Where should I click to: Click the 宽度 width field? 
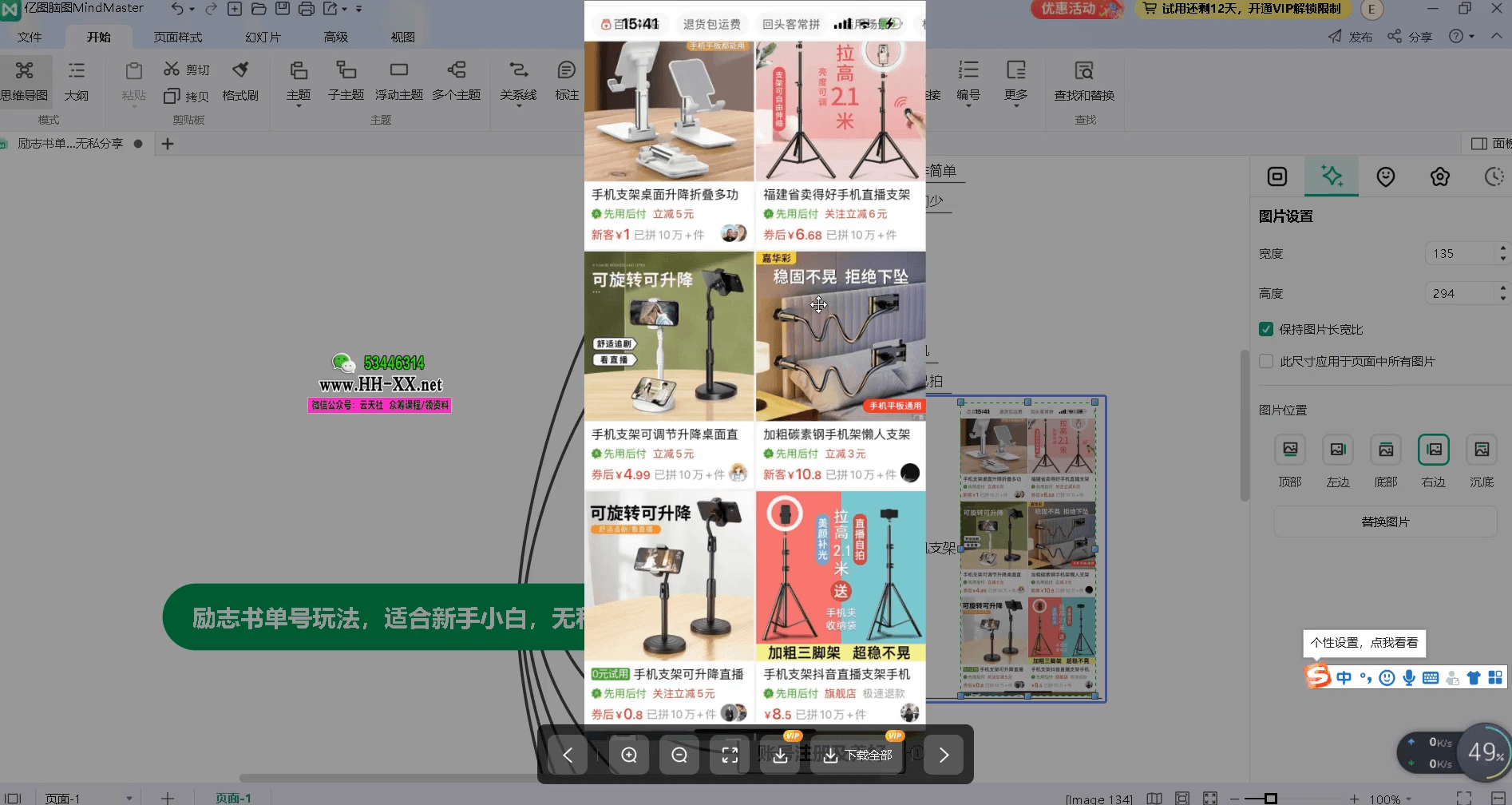[x=1466, y=253]
